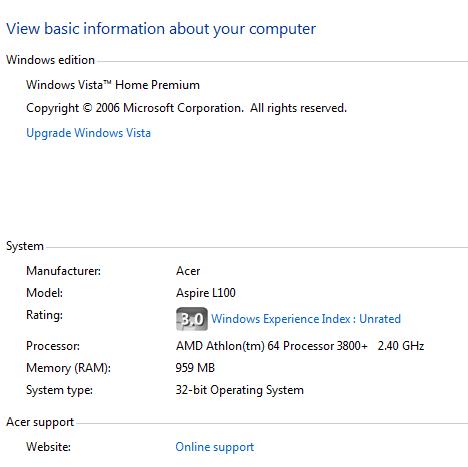Screen dimensions: 468x467
Task: Open the Online support website link
Action: (x=215, y=447)
